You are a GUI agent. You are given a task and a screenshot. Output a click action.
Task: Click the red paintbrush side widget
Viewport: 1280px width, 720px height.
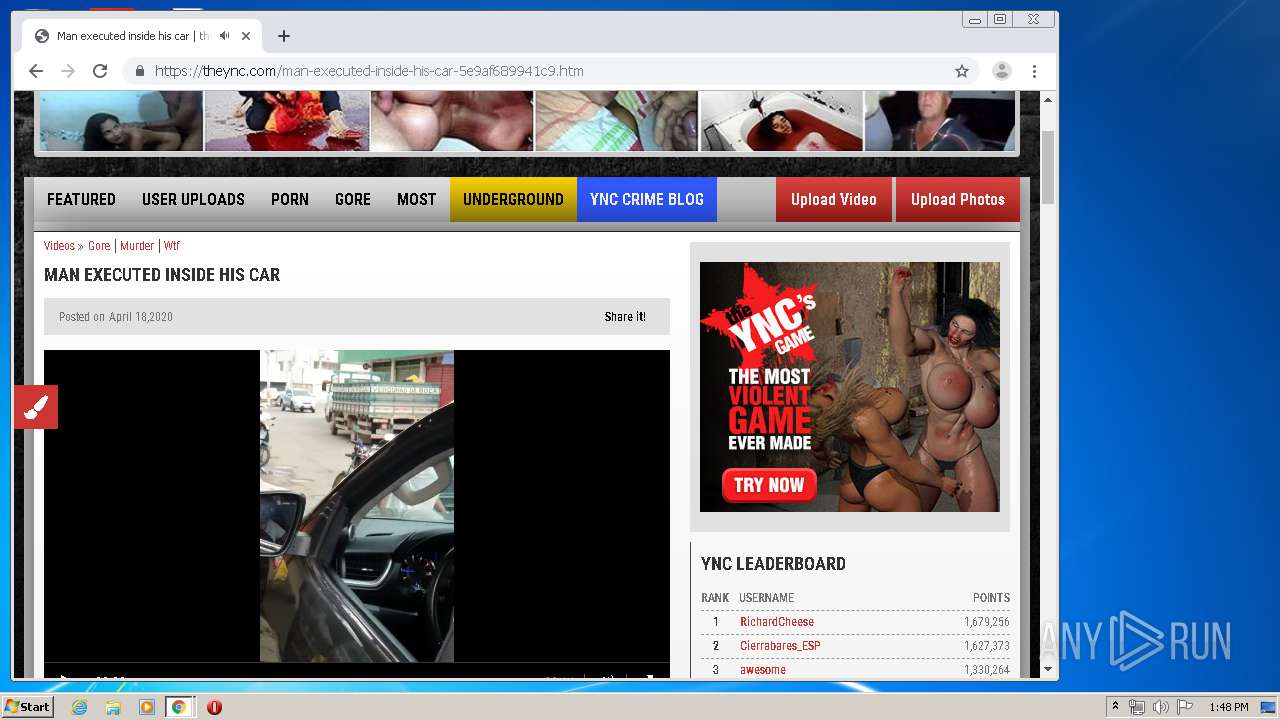click(x=36, y=407)
